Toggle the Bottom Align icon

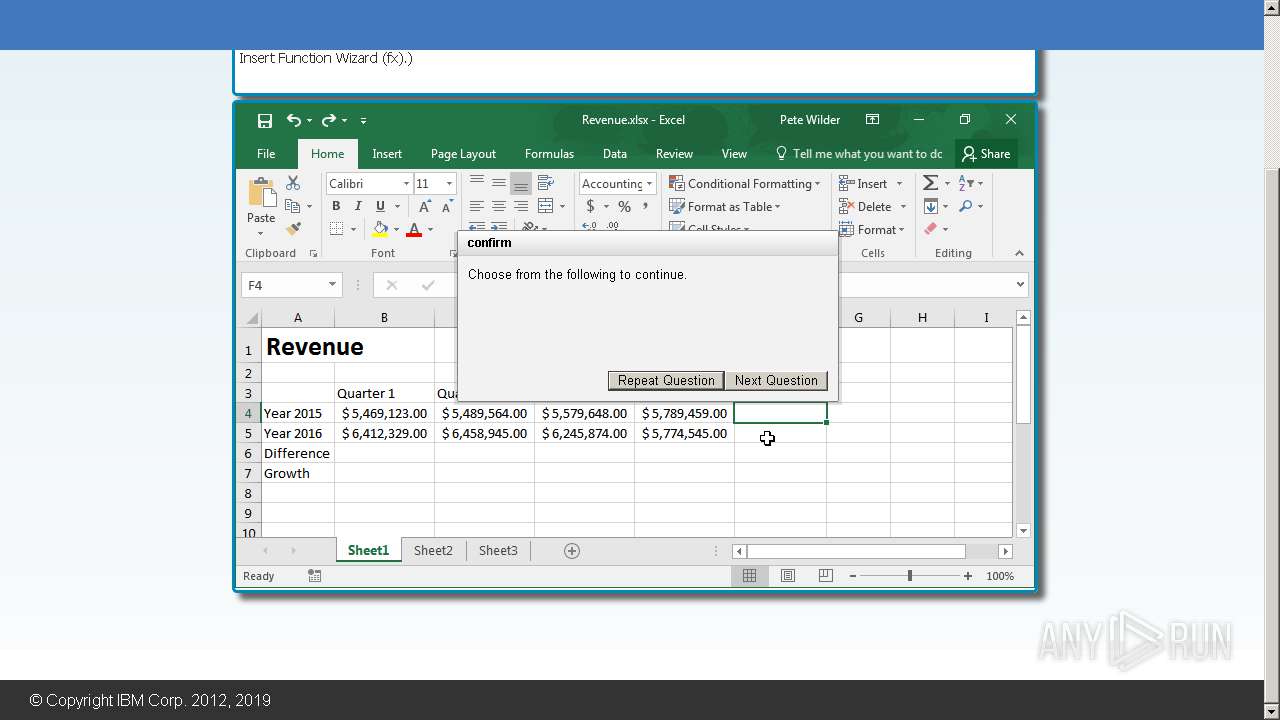[521, 183]
